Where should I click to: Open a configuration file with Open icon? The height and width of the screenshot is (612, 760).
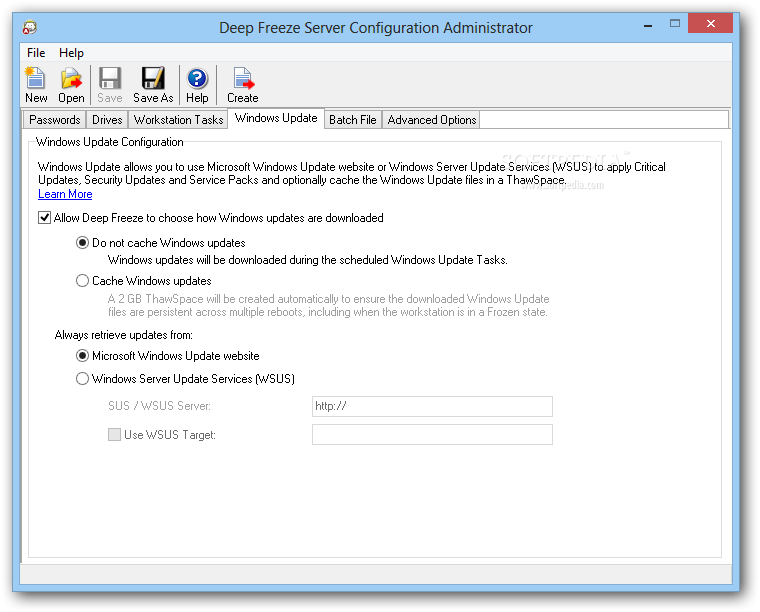coord(71,85)
